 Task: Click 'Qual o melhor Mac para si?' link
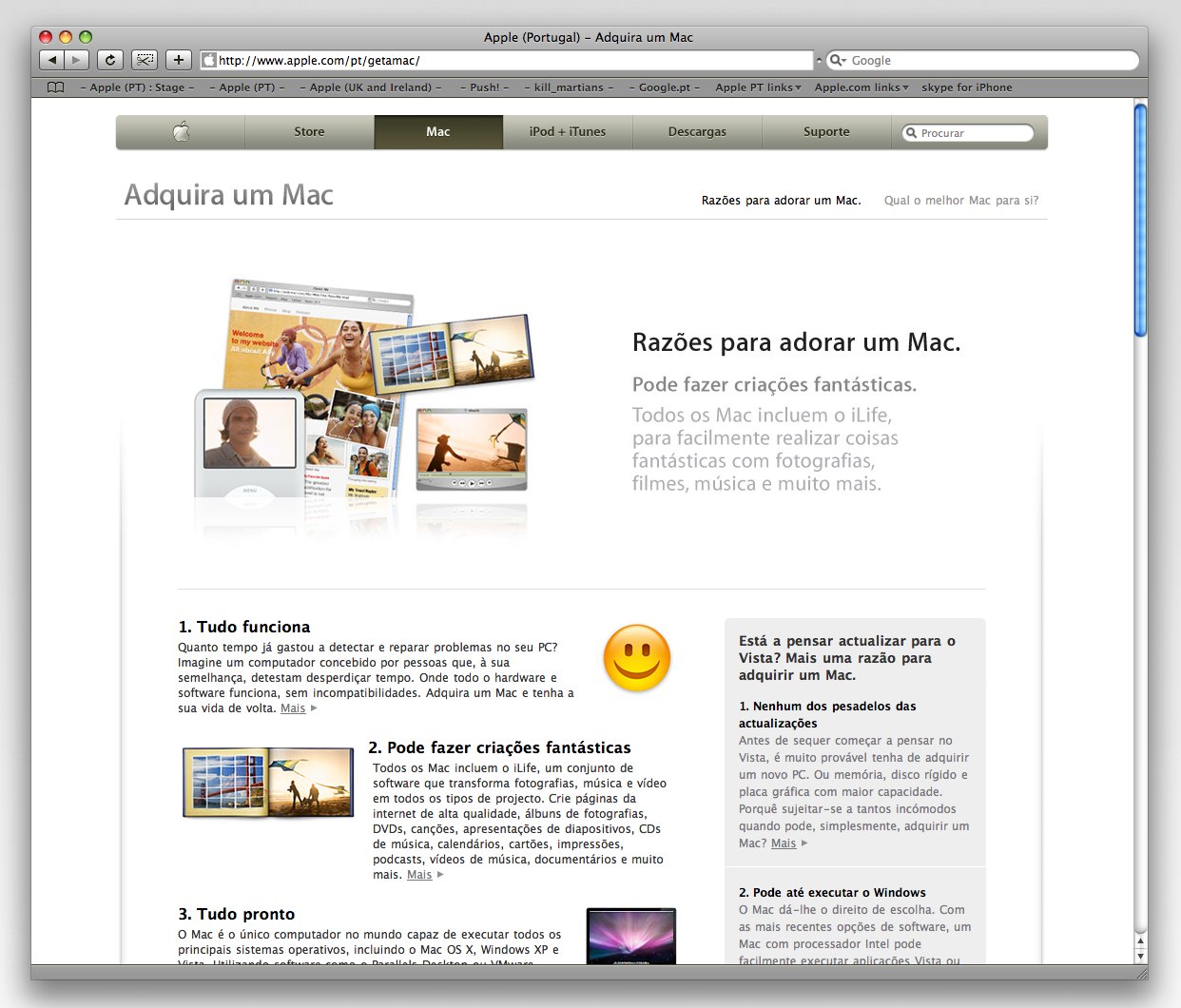point(961,201)
